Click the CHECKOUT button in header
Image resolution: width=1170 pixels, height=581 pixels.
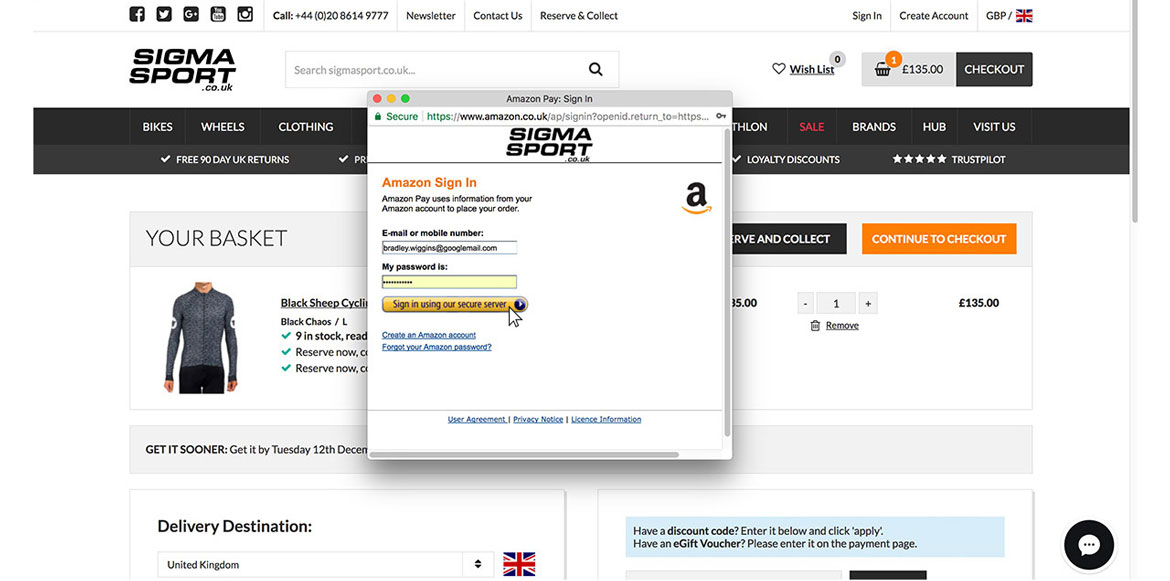click(x=994, y=69)
